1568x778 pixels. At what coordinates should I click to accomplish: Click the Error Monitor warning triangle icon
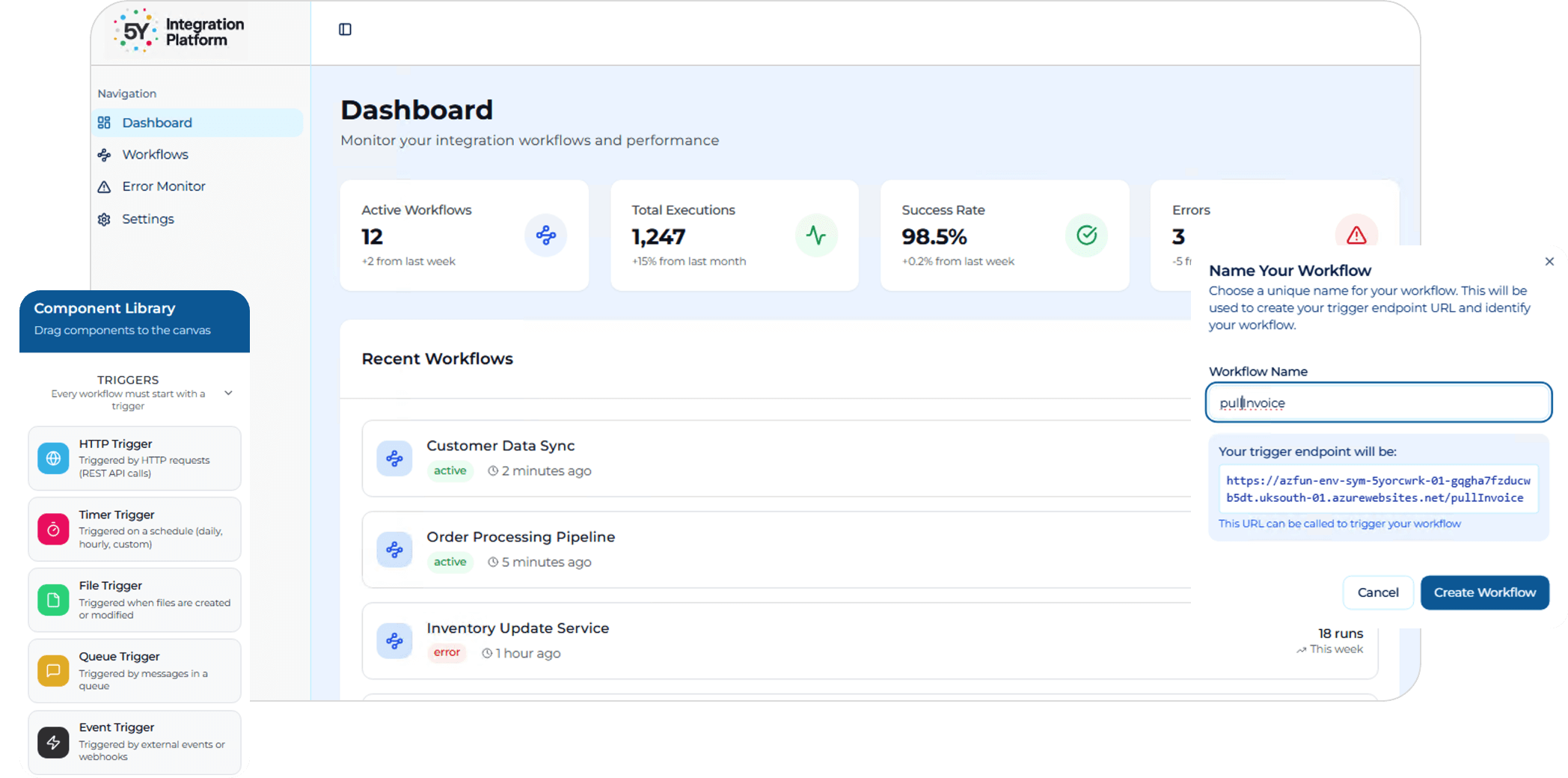[104, 186]
